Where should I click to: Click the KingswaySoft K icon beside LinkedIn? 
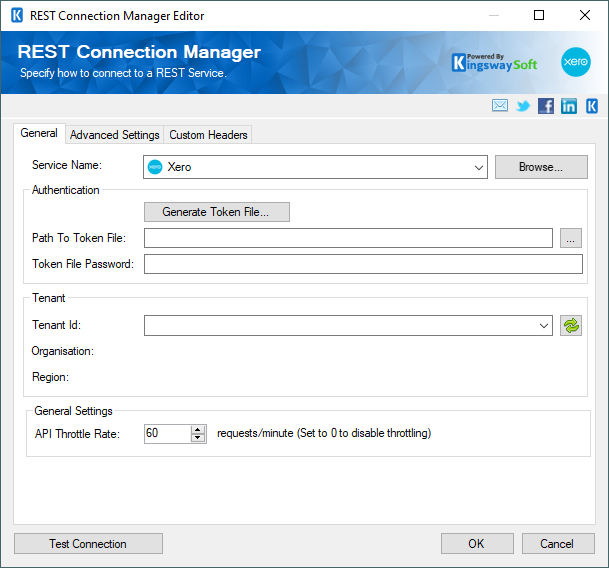click(x=592, y=106)
